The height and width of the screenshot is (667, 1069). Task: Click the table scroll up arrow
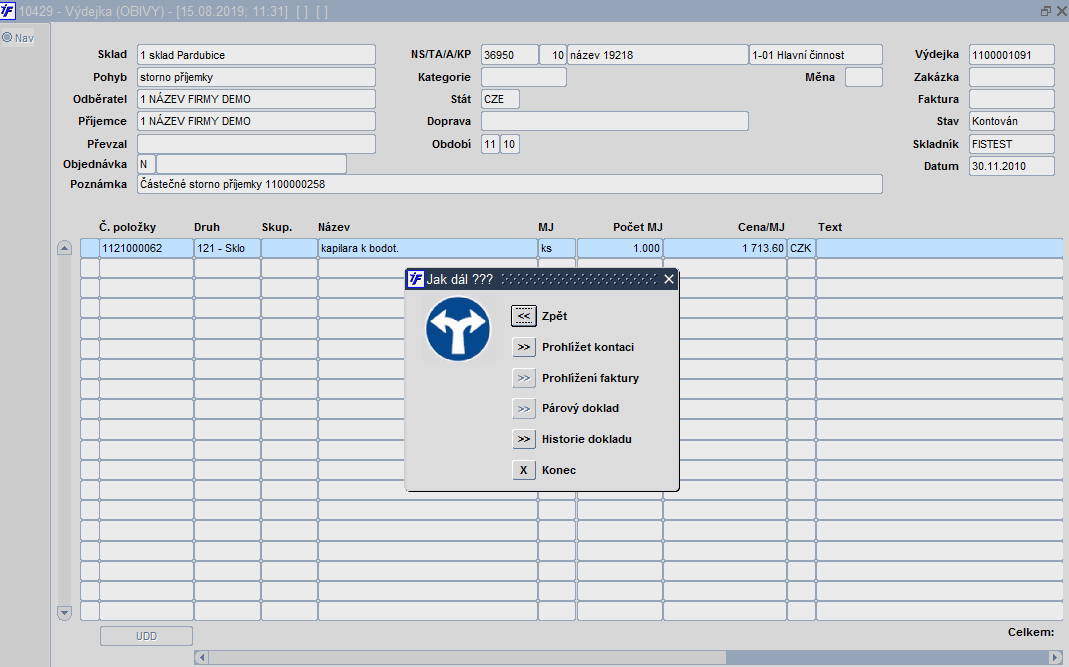click(x=64, y=248)
